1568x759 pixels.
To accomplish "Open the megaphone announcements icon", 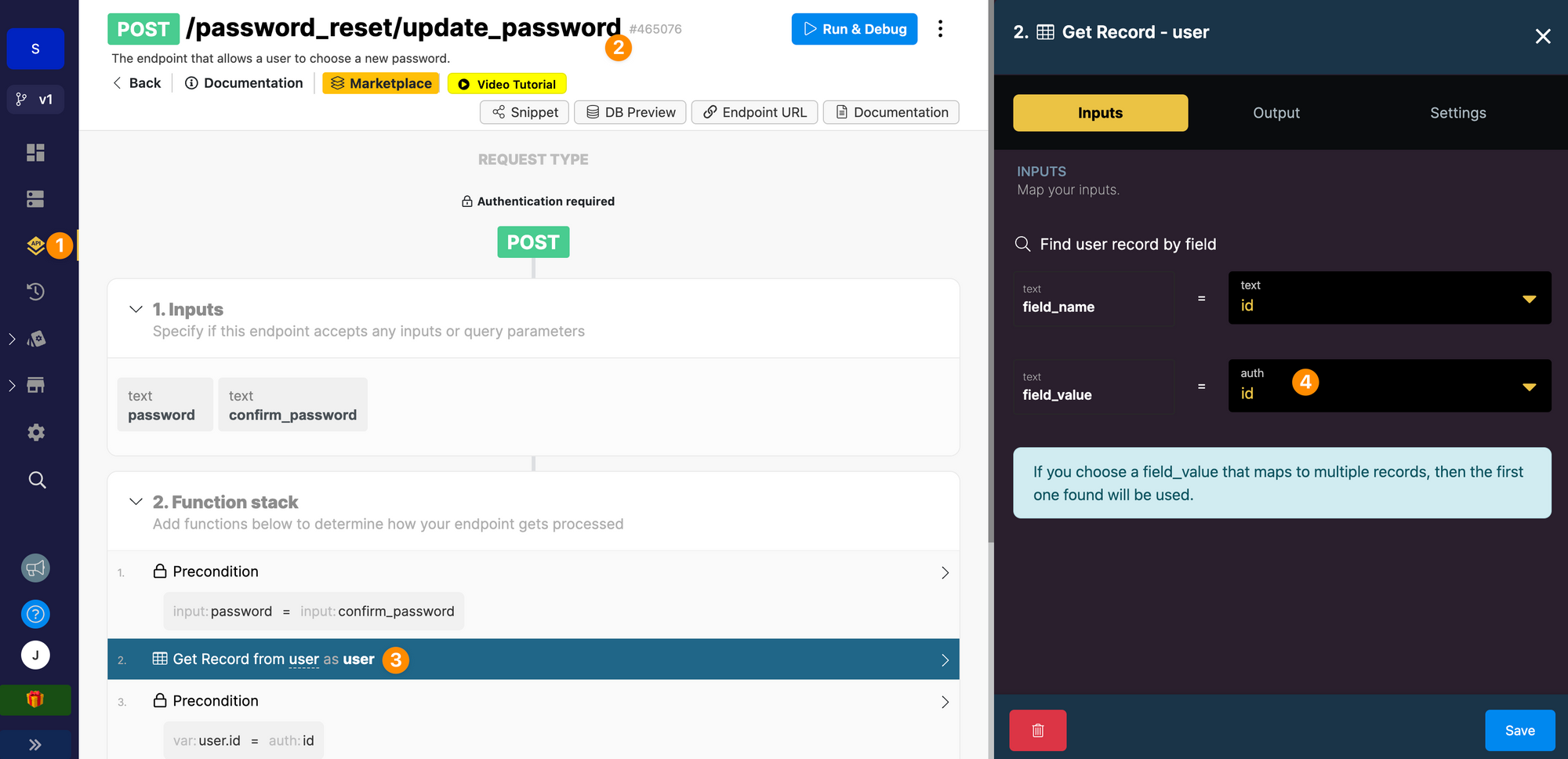I will 35,568.
